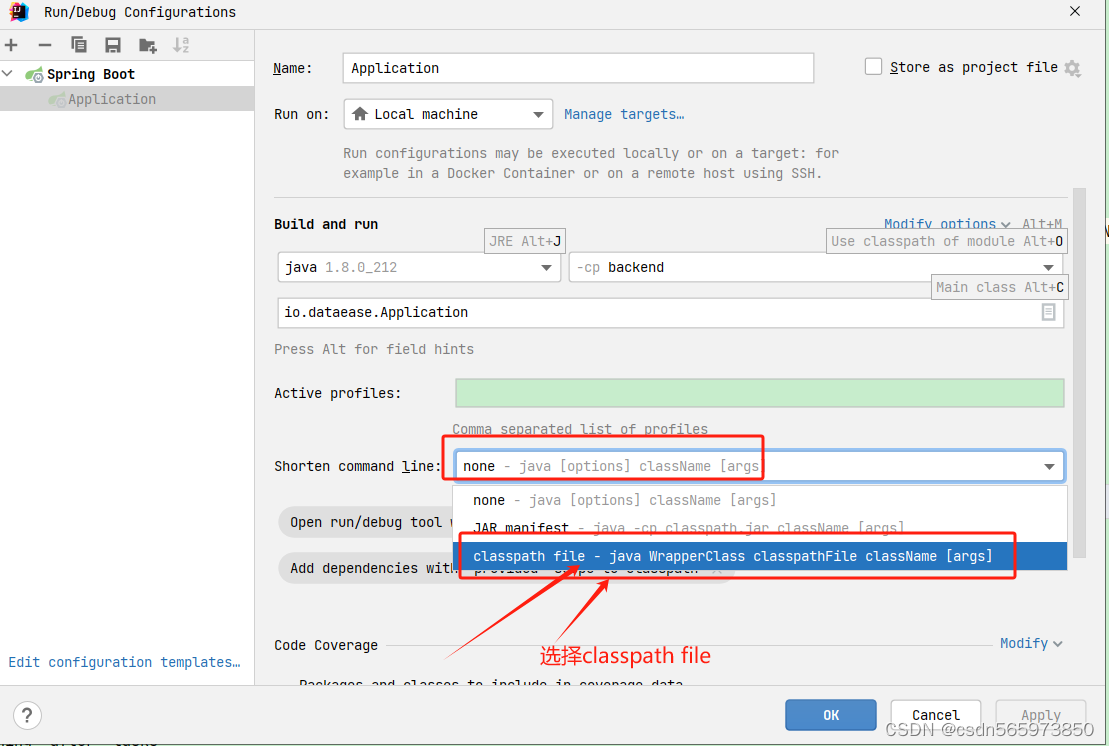Open the Manage targets link
The image size is (1109, 746).
tap(624, 115)
